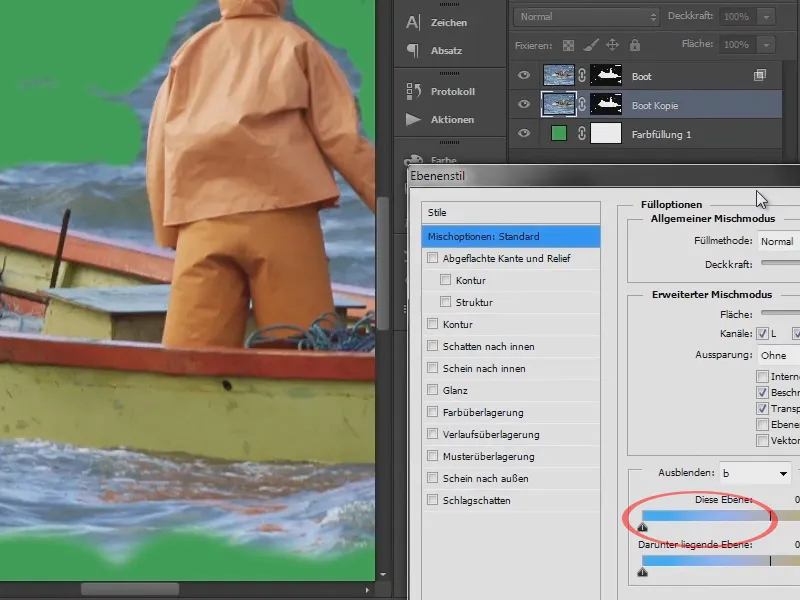
Task: Click the Boot layer mask thumbnail
Action: tap(606, 76)
